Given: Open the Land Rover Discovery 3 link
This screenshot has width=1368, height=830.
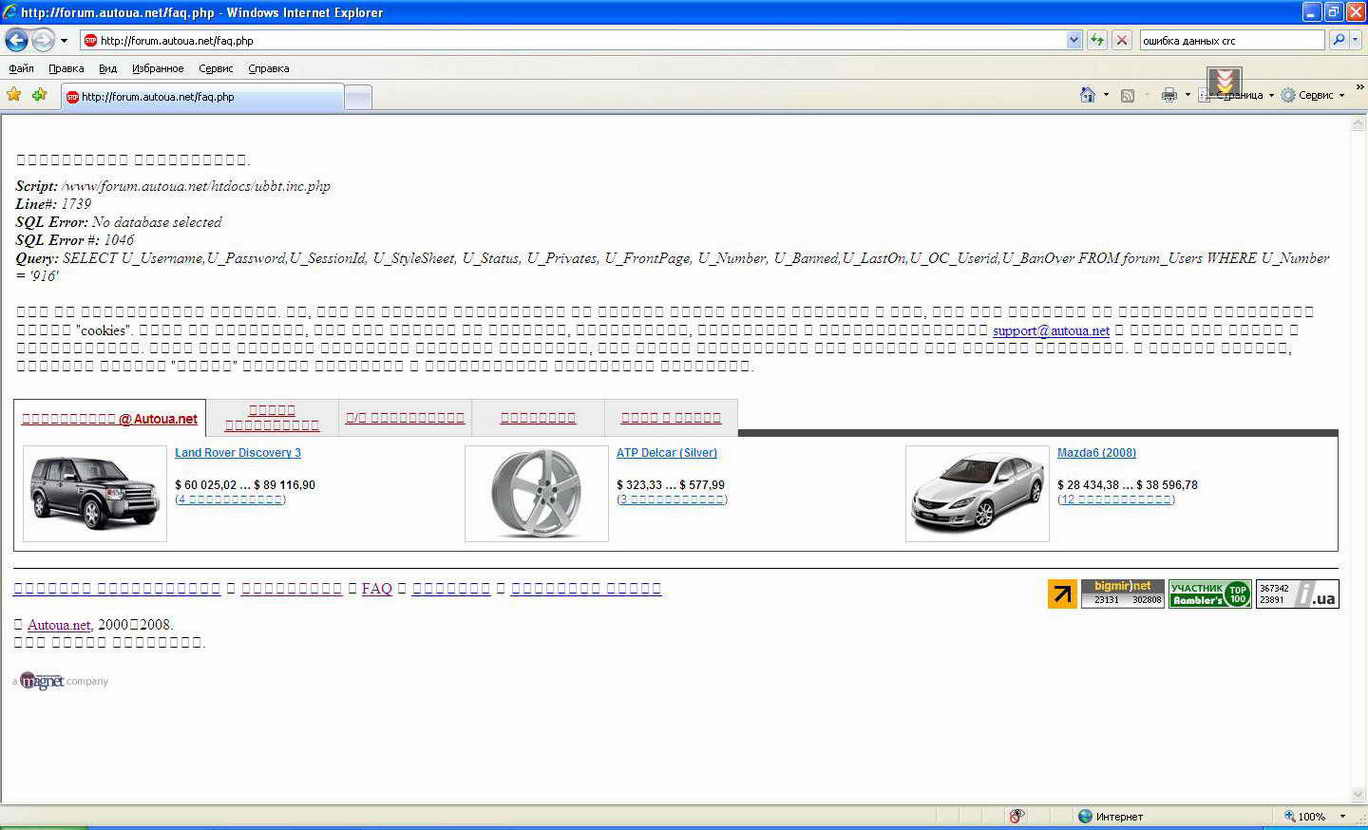Looking at the screenshot, I should [x=237, y=453].
